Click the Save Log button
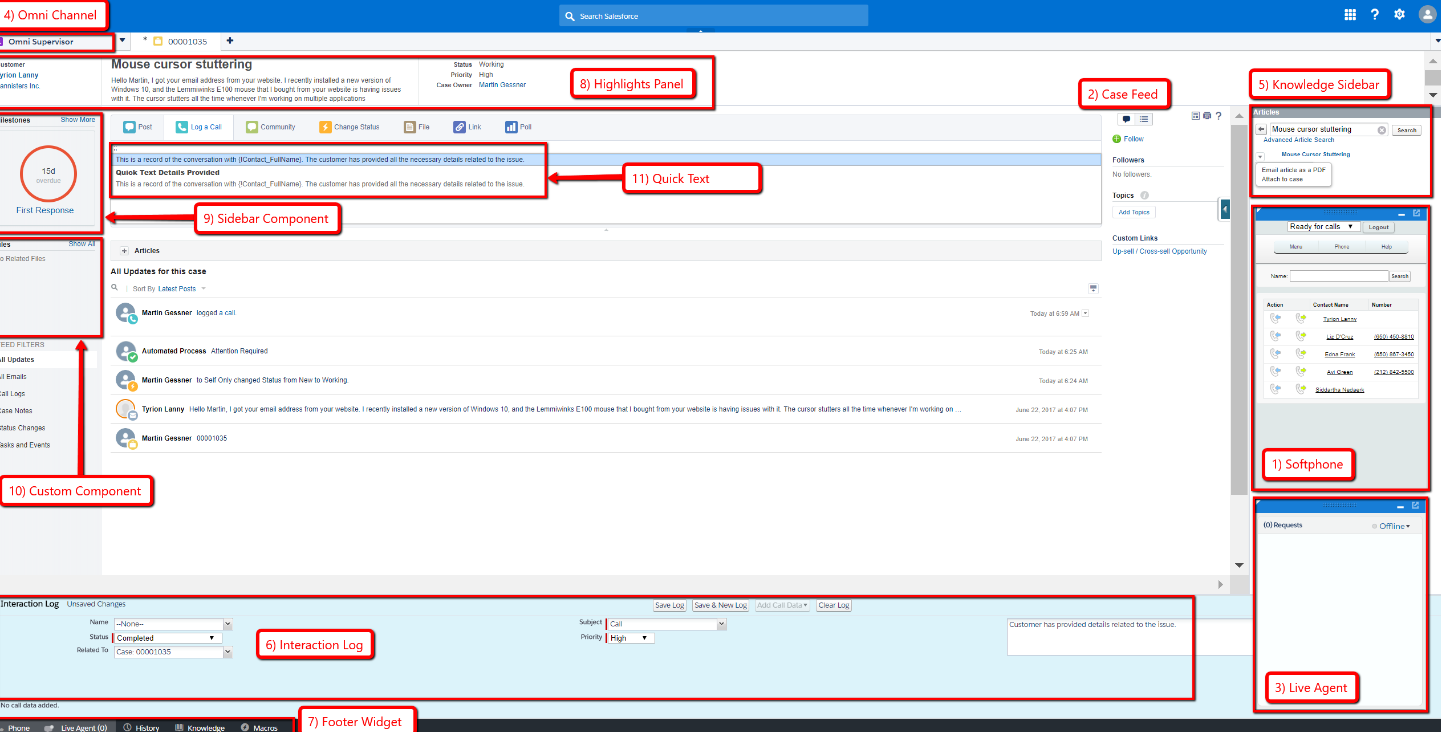The height and width of the screenshot is (732, 1441). coord(670,605)
